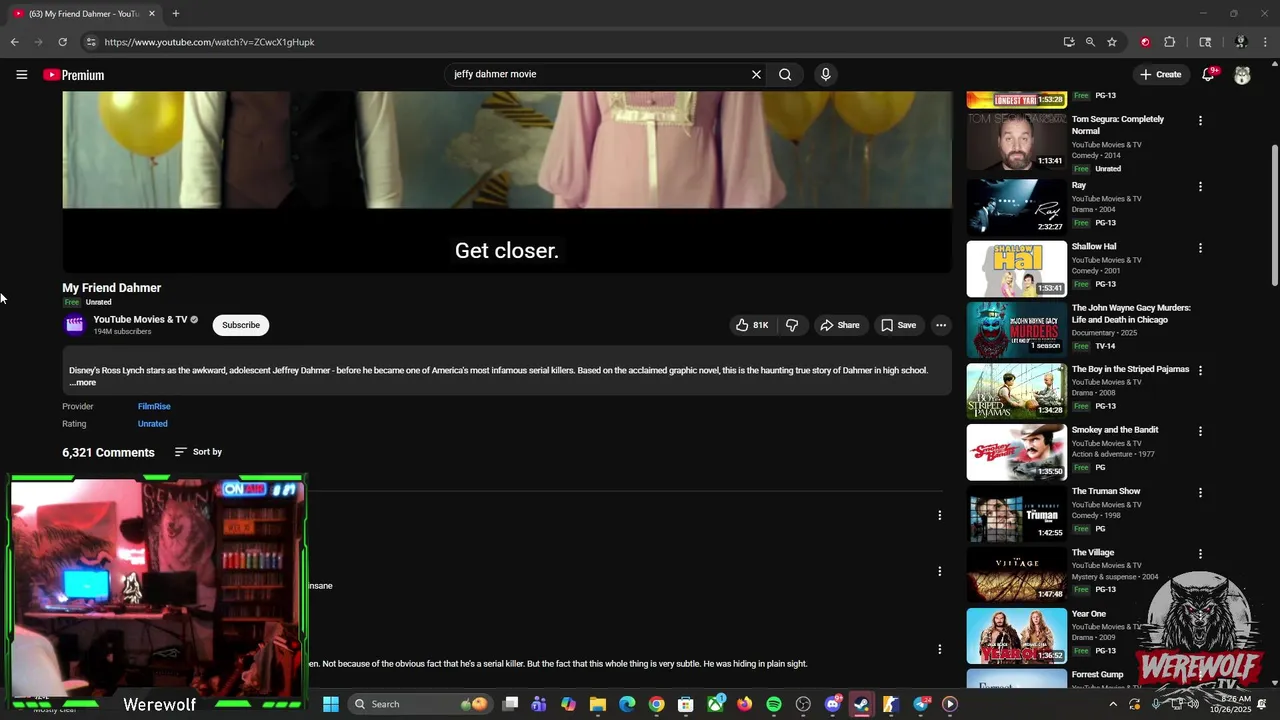Screen dimensions: 1280x720
Task: Open options for Tom Segura: Completely Normal
Action: click(x=1200, y=121)
